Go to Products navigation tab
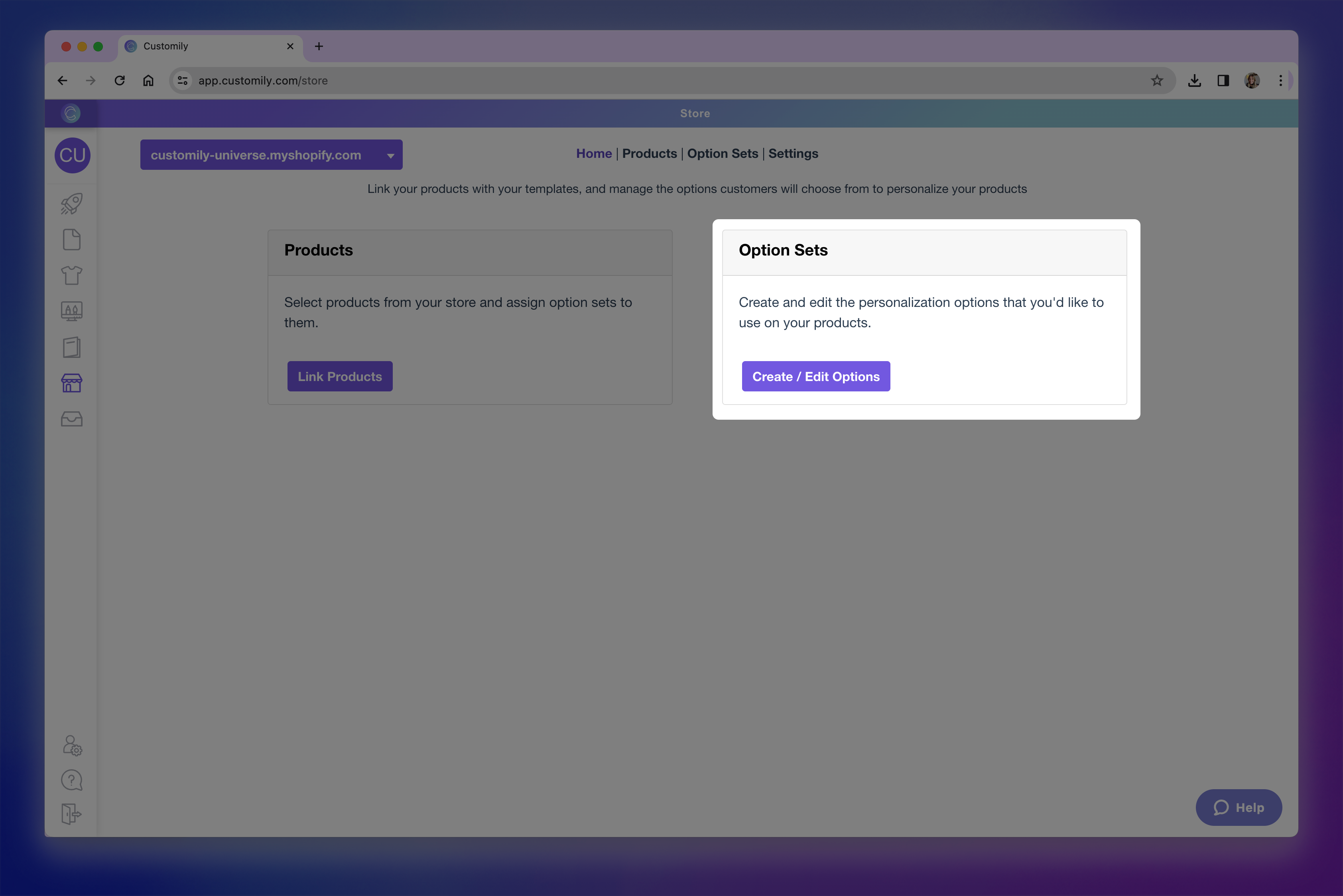 coord(649,154)
